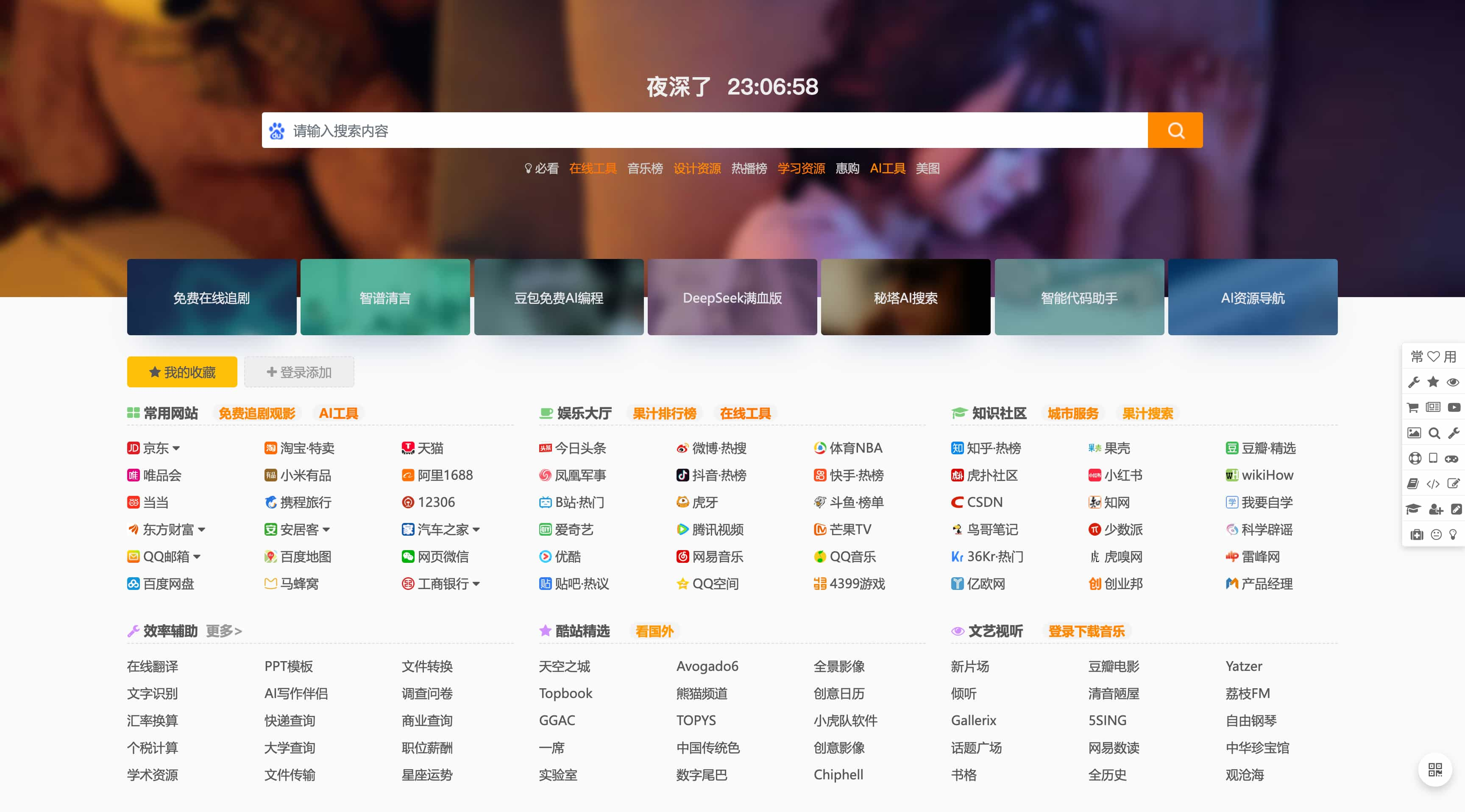Select 音乐榜 under the search bar

645,168
